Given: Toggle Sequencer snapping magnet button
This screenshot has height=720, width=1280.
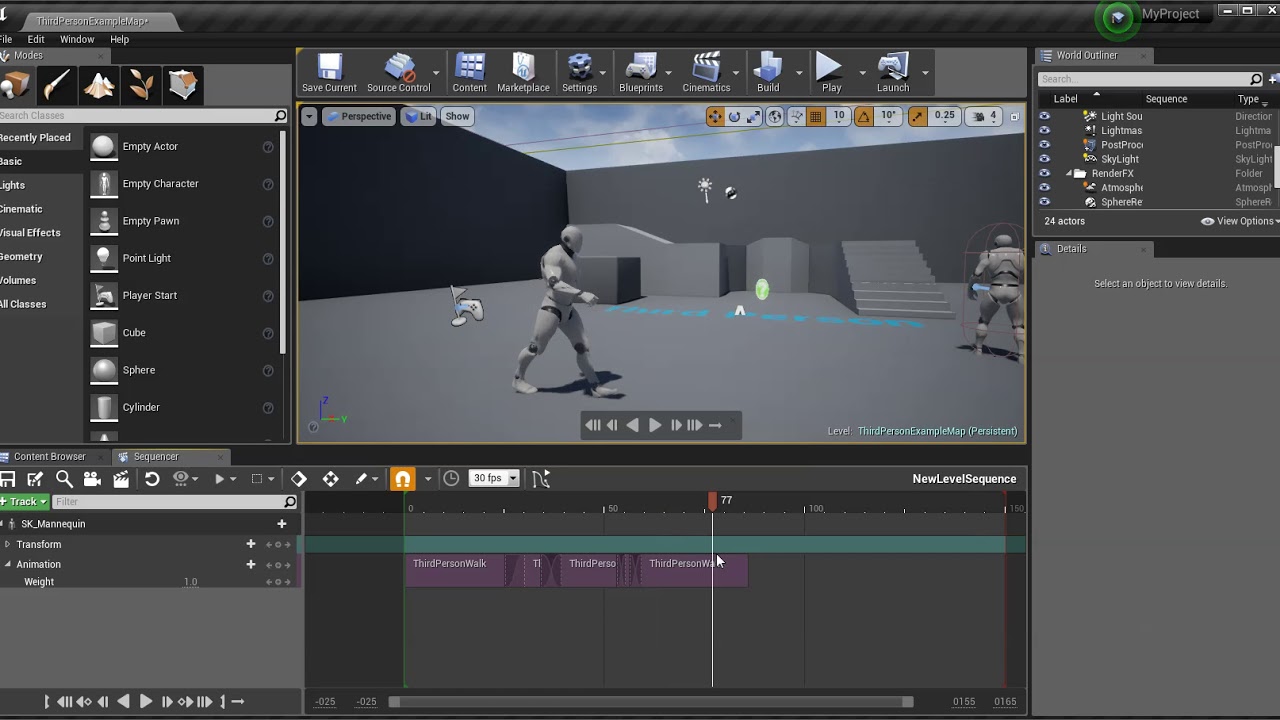Looking at the screenshot, I should [403, 479].
